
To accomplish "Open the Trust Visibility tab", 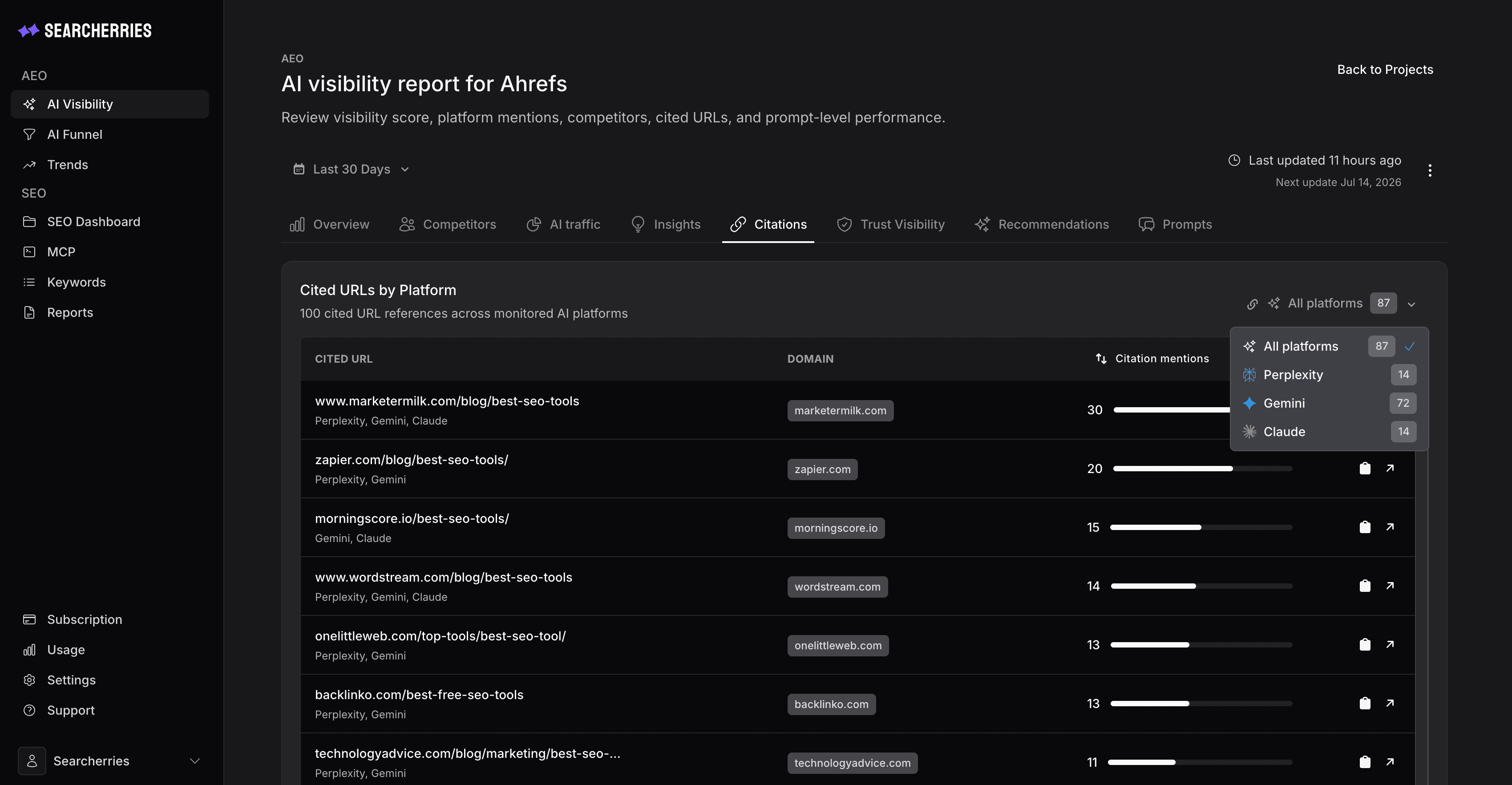I will pyautogui.click(x=890, y=224).
